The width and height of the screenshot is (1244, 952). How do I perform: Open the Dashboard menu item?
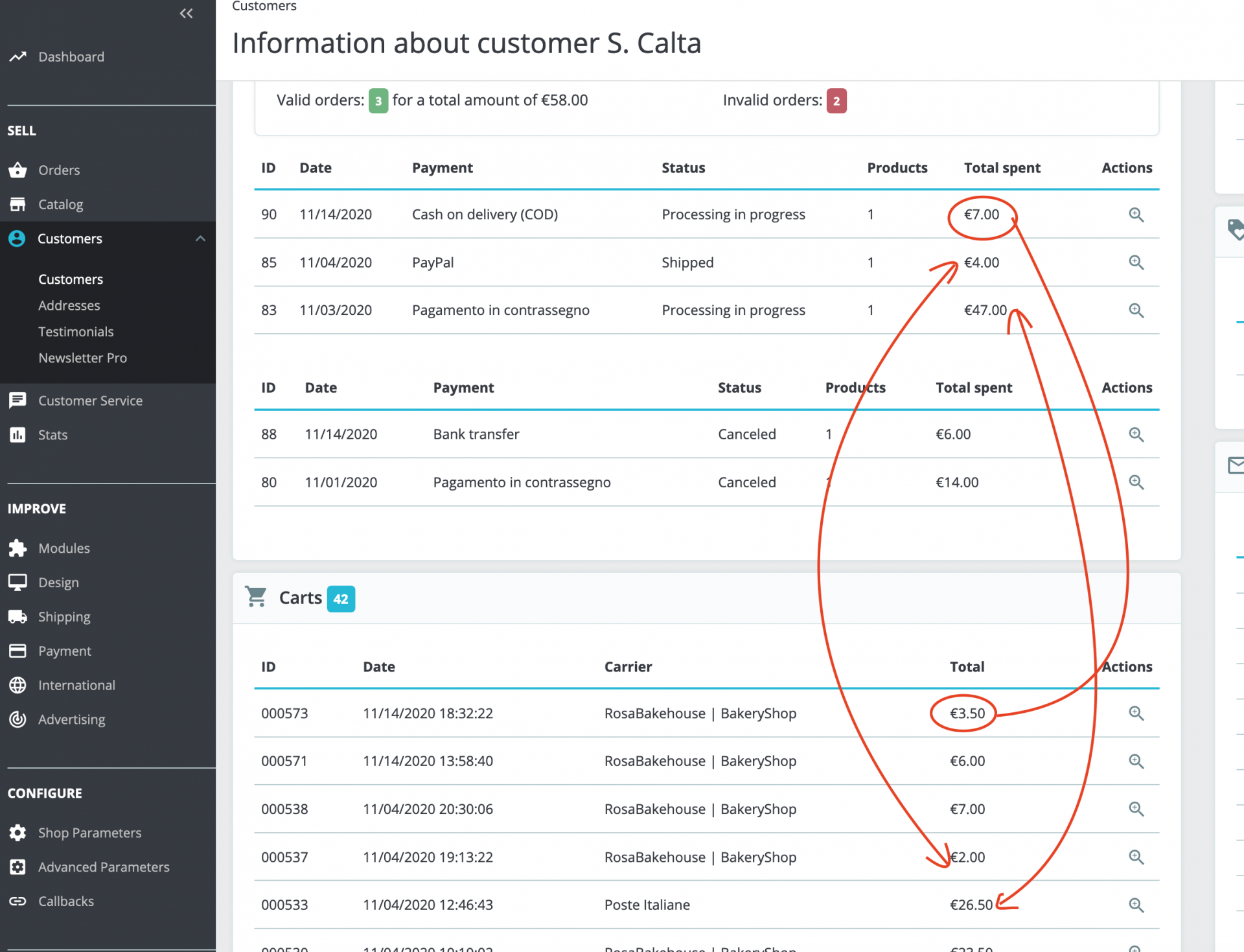[x=71, y=57]
